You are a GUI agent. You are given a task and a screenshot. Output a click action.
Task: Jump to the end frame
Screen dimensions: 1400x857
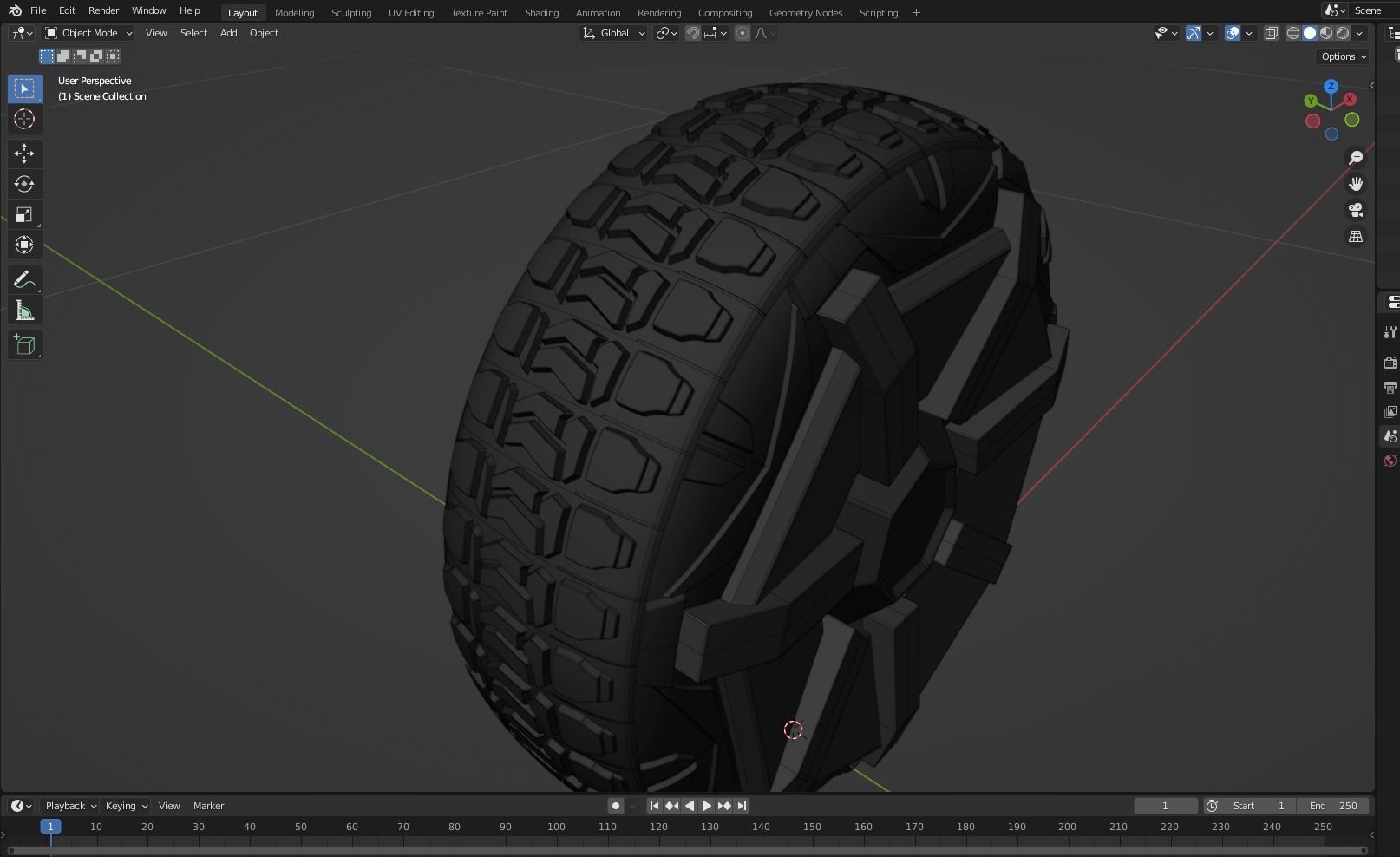(x=742, y=806)
